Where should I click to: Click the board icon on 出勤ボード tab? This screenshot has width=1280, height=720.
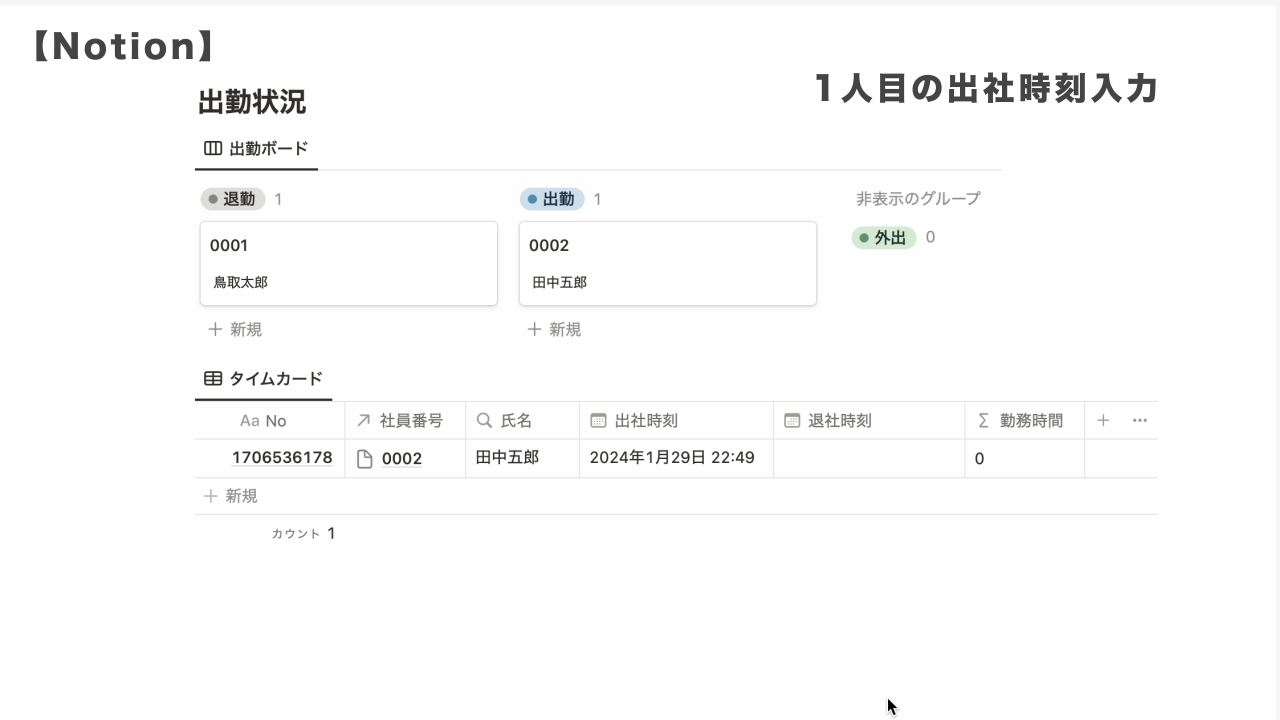[x=213, y=149]
